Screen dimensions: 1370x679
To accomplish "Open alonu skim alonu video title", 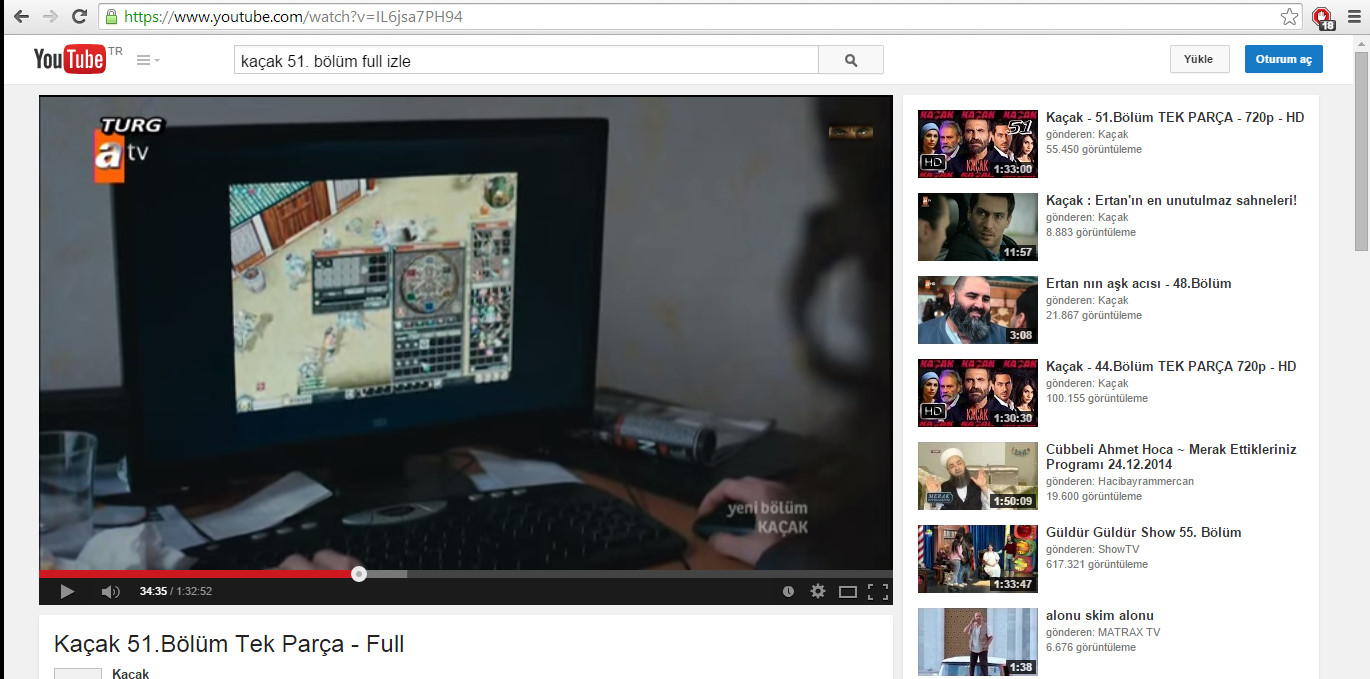I will pos(1100,615).
